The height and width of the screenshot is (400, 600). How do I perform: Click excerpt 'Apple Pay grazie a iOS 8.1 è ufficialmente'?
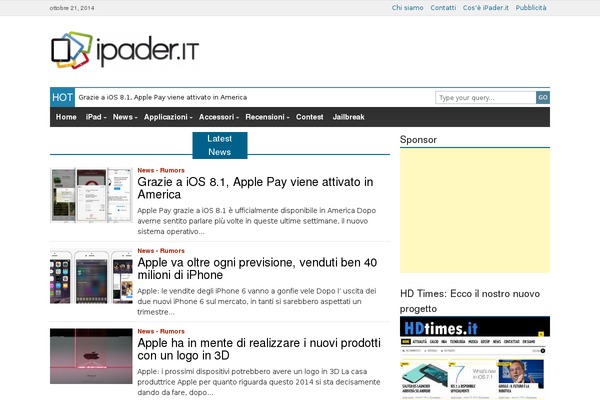pyautogui.click(x=257, y=221)
